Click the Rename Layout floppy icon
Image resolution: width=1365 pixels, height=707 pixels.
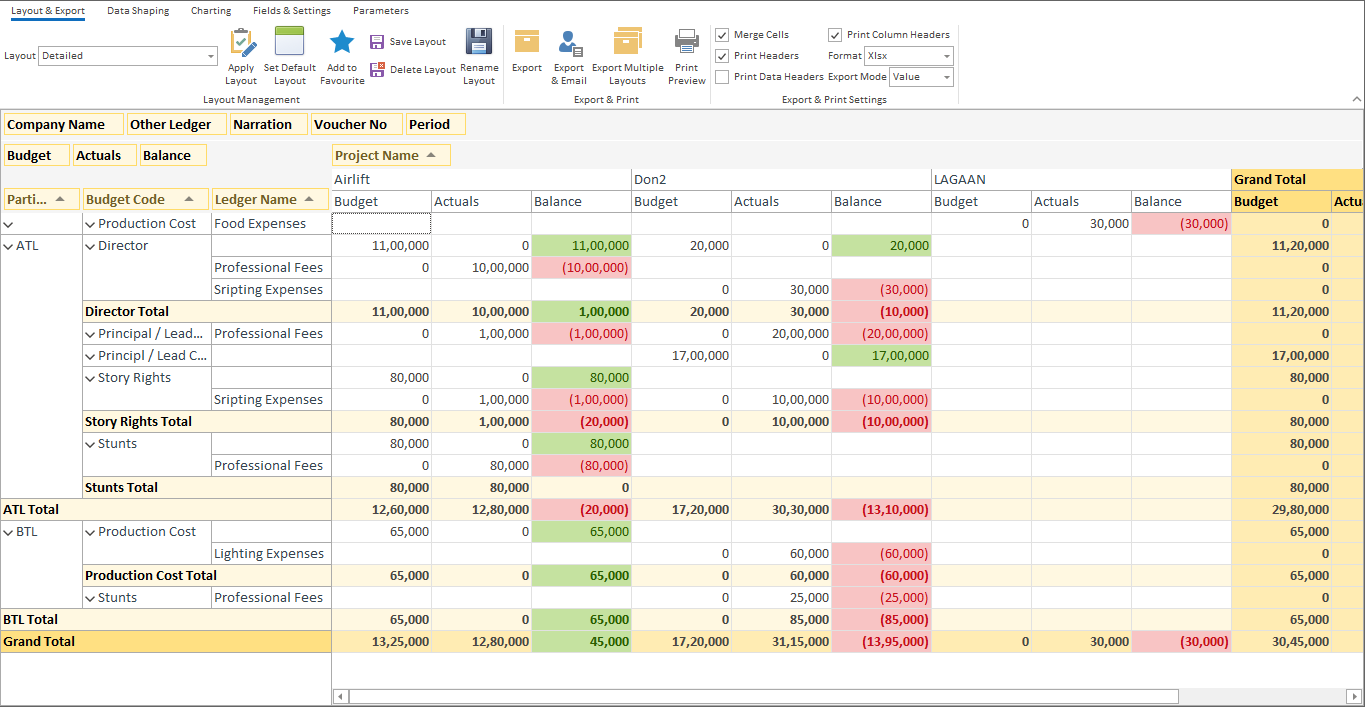(479, 42)
